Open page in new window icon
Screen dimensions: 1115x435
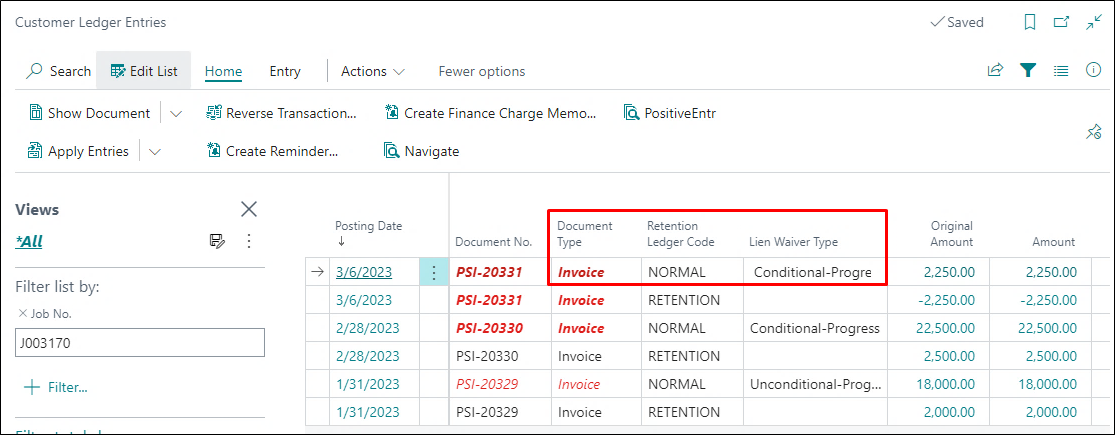[x=1062, y=22]
